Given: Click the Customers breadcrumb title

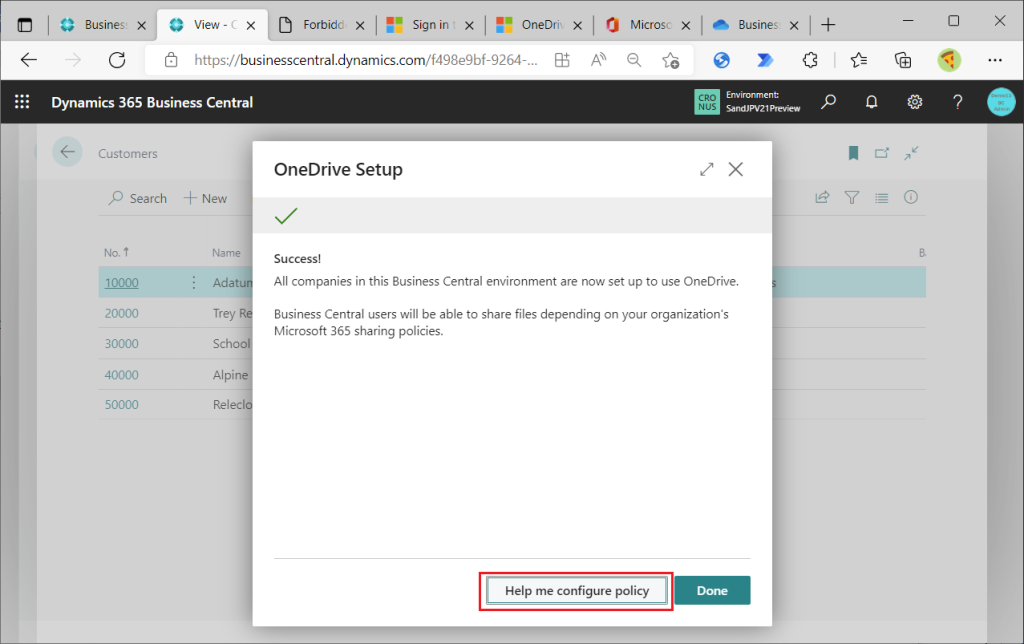Looking at the screenshot, I should [x=128, y=153].
